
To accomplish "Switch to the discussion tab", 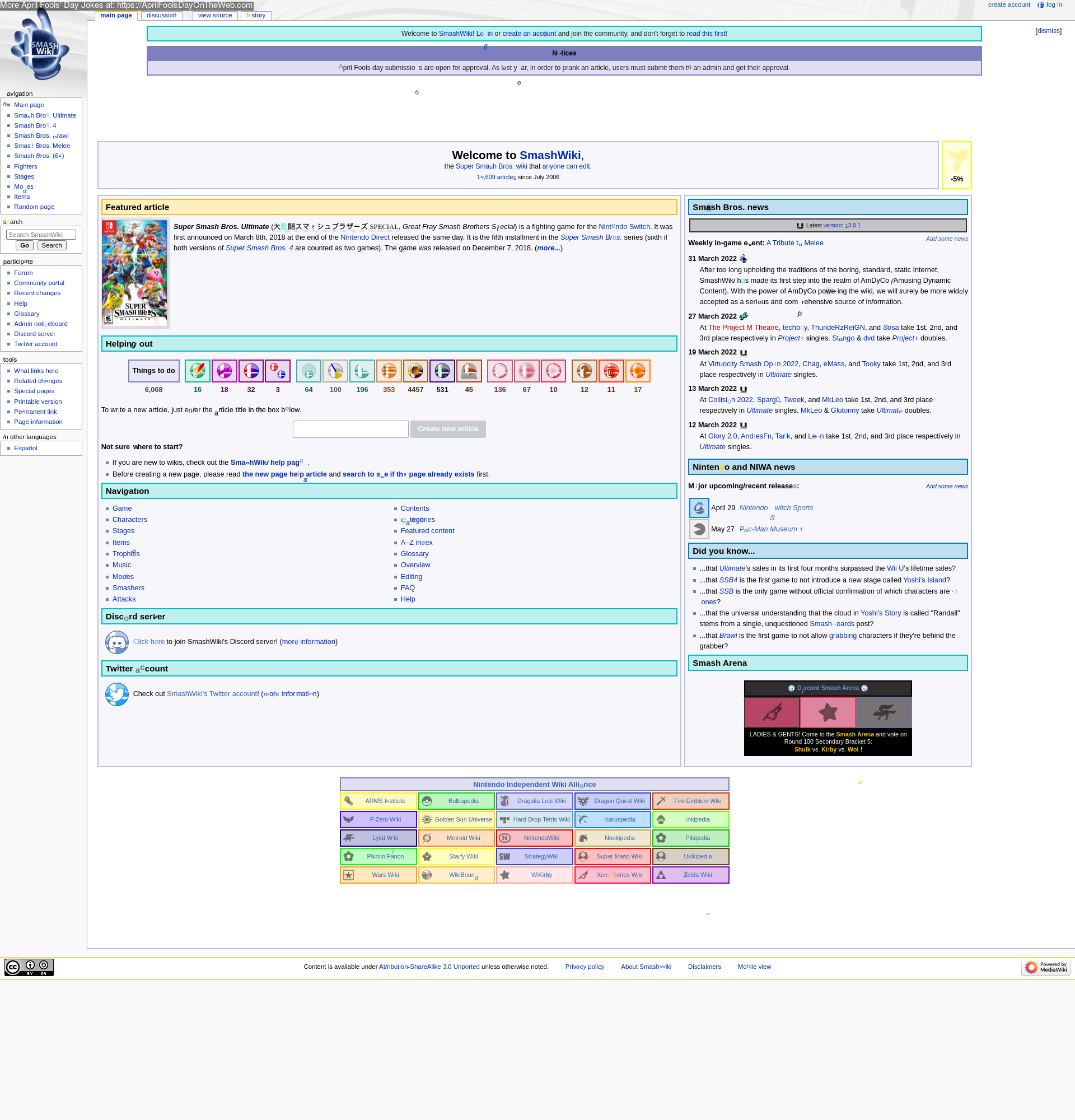I will click(x=162, y=16).
